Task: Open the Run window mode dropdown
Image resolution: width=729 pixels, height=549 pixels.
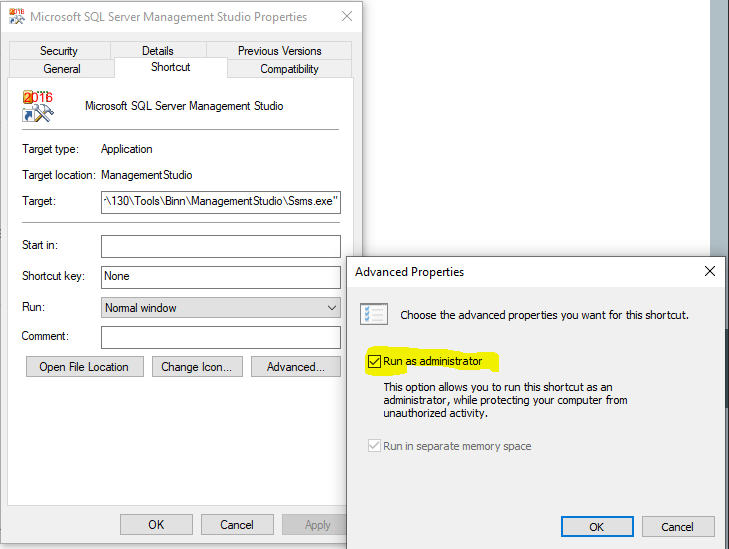Action: (x=221, y=308)
